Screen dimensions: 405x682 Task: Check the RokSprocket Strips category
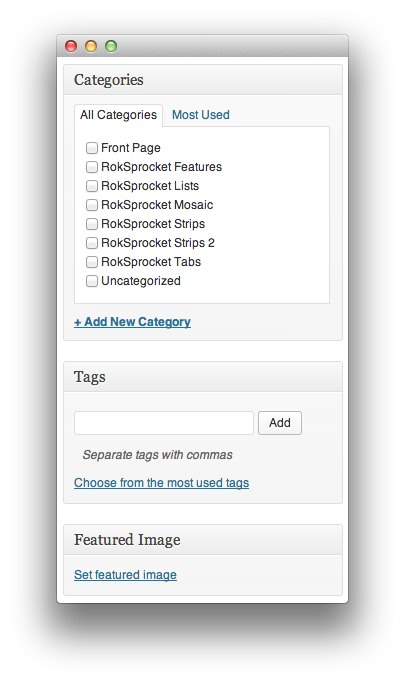[x=92, y=224]
